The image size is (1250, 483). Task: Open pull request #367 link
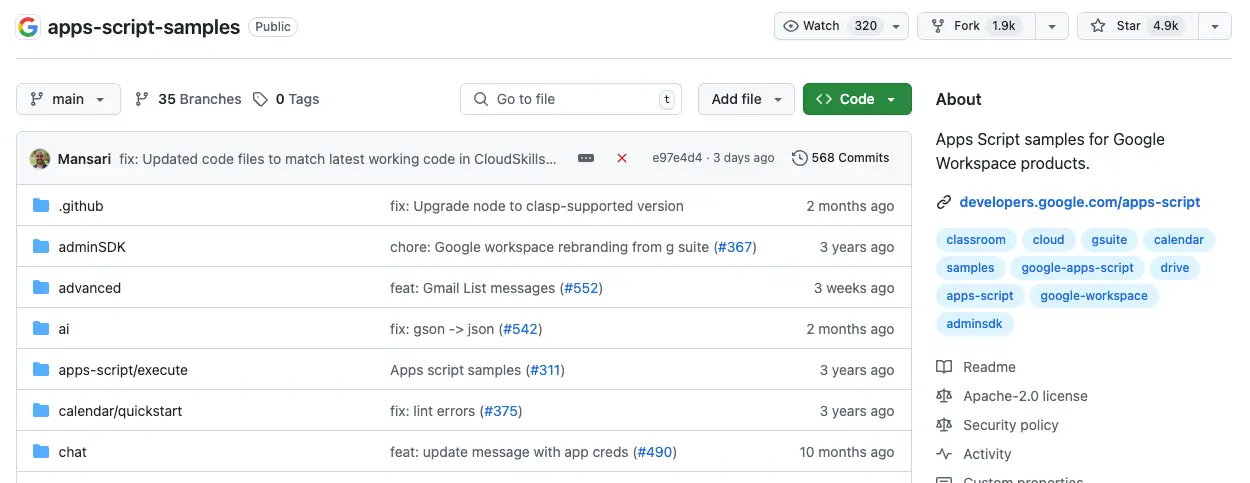pyautogui.click(x=735, y=247)
